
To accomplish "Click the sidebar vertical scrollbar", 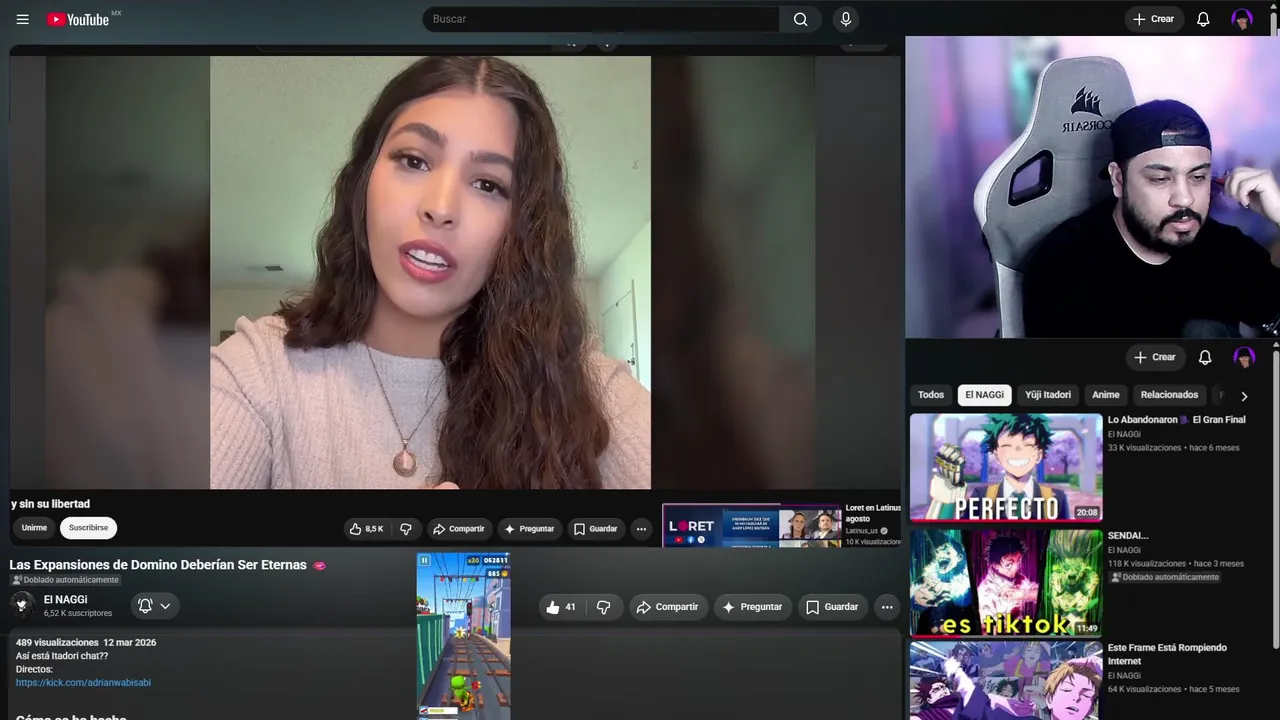I will tap(1276, 500).
